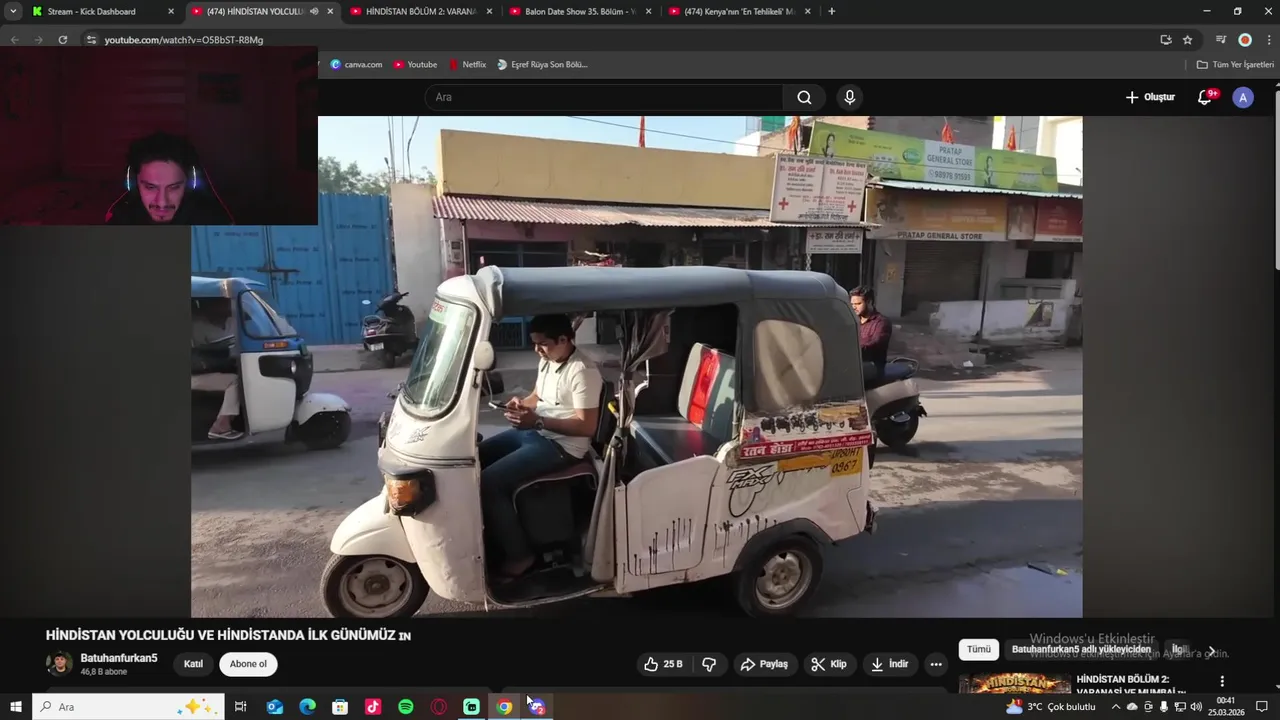The height and width of the screenshot is (720, 1280).
Task: Click the YouTube search input field
Action: (x=604, y=97)
